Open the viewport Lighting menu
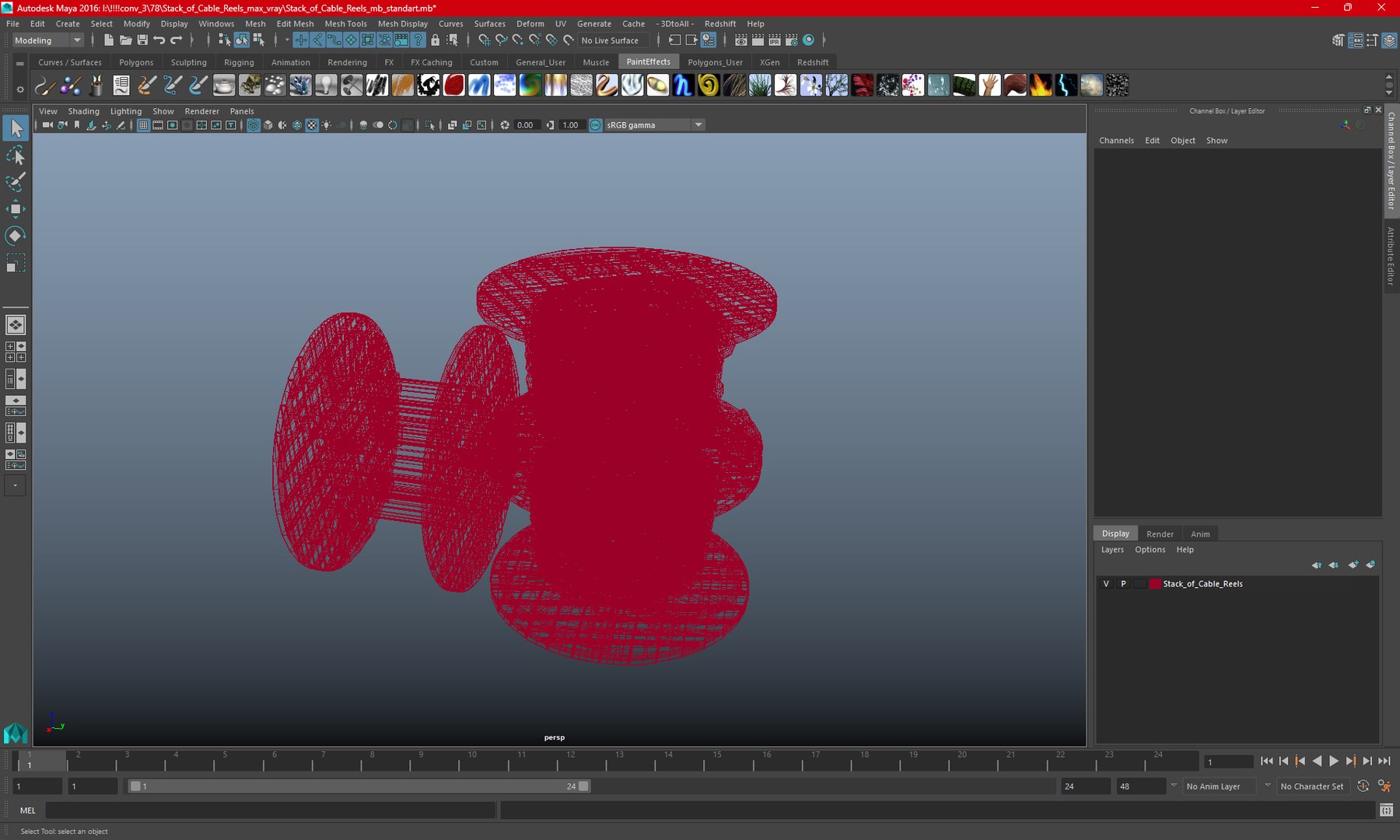This screenshot has width=1400, height=840. pyautogui.click(x=126, y=111)
